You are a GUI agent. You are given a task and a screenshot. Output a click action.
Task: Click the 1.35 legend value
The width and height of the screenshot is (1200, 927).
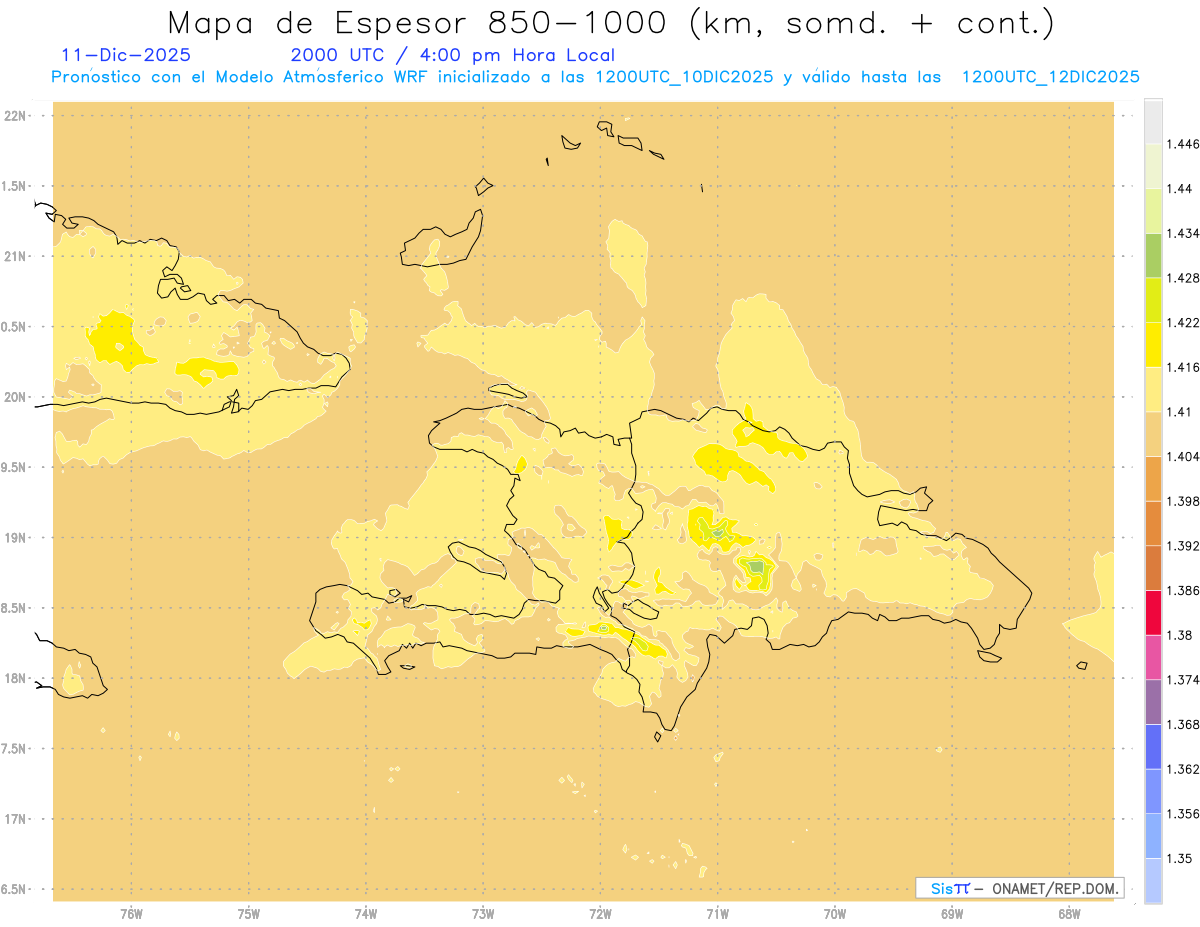[x=1179, y=858]
